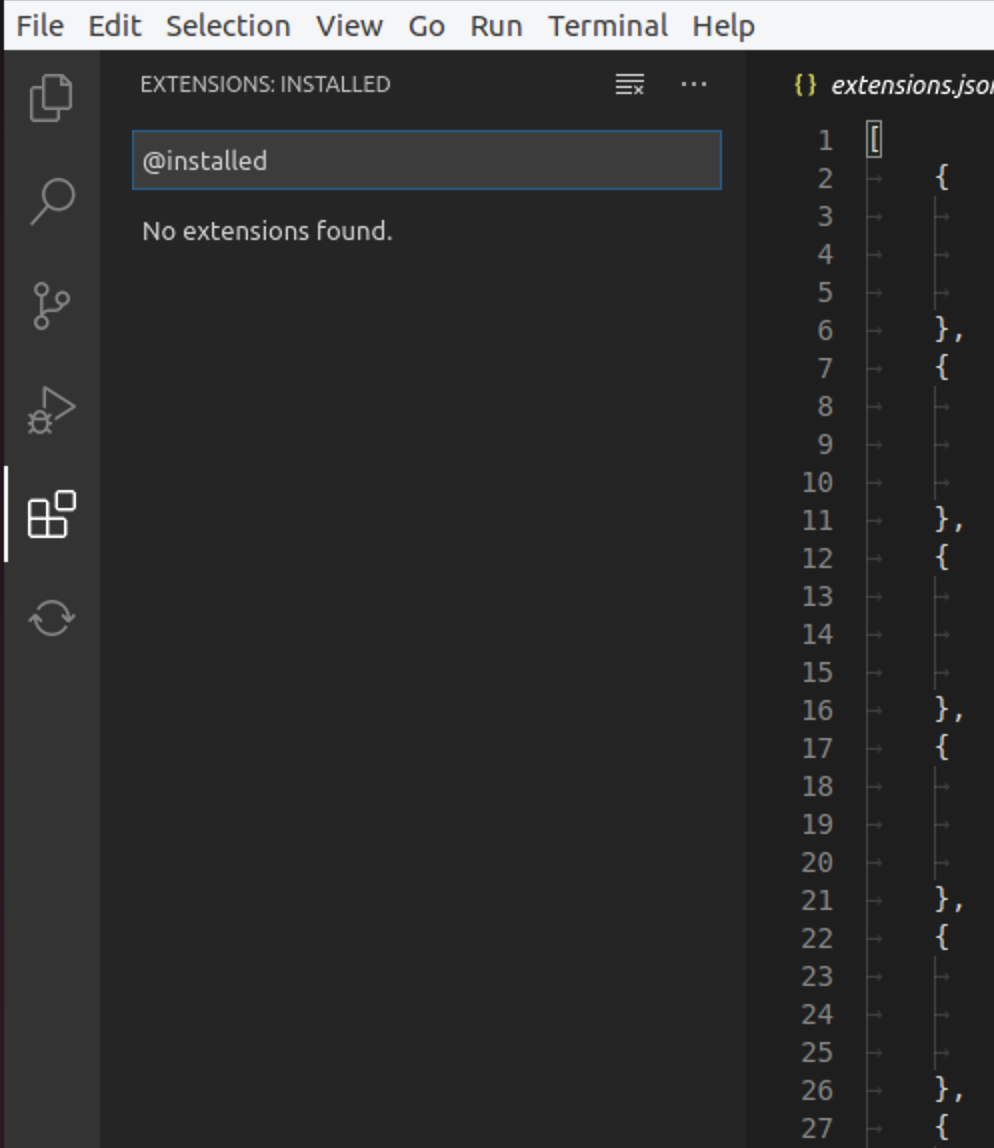994x1148 pixels.
Task: Select the Extensions view icon
Action: (x=51, y=514)
